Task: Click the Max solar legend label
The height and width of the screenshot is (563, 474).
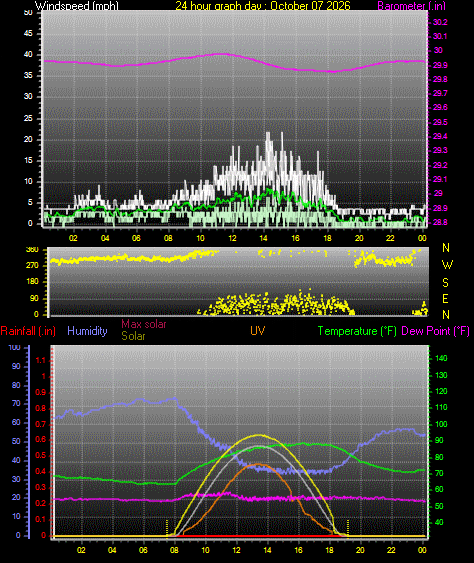Action: click(144, 324)
